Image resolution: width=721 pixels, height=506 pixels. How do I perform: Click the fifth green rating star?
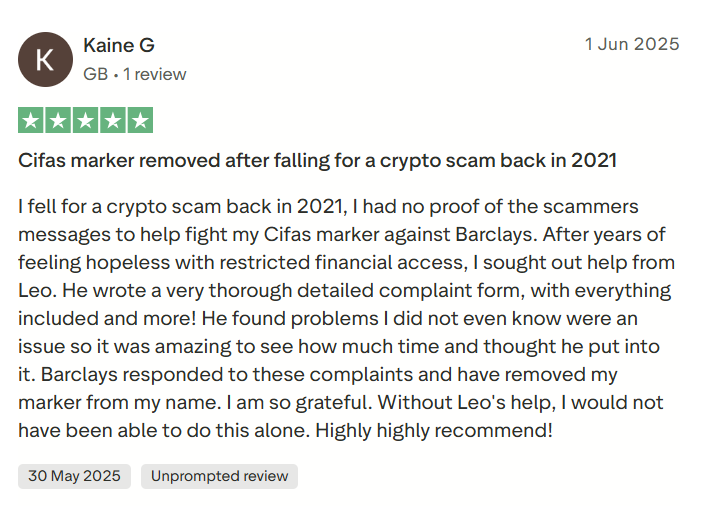(x=139, y=121)
